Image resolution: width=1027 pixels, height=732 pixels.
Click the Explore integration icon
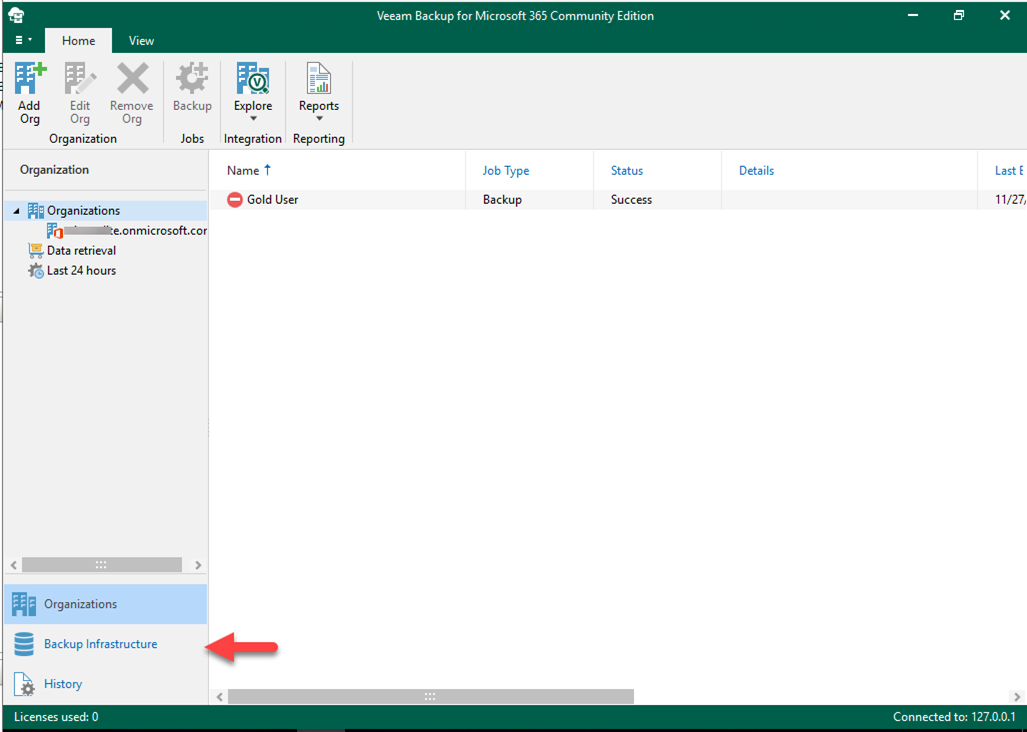pos(253,79)
